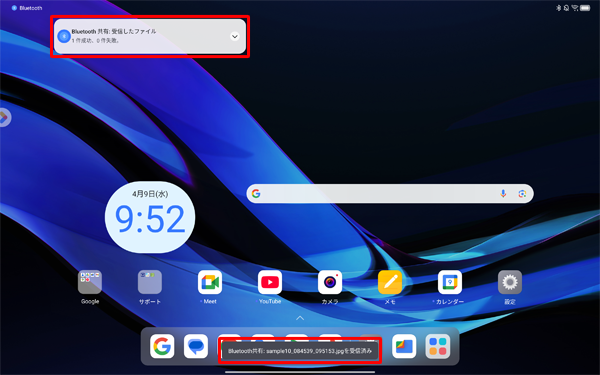This screenshot has height=375, width=600.
Task: Open the Bluetooth 共有 received file notification
Action: 150,36
